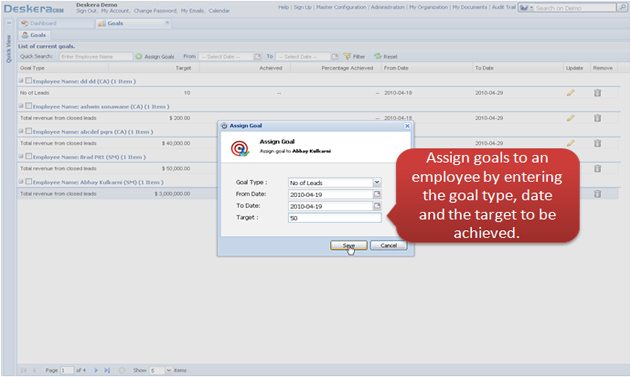Screen dimensions: 631x377
Task: Jump to the last page of goals
Action: 107,370
